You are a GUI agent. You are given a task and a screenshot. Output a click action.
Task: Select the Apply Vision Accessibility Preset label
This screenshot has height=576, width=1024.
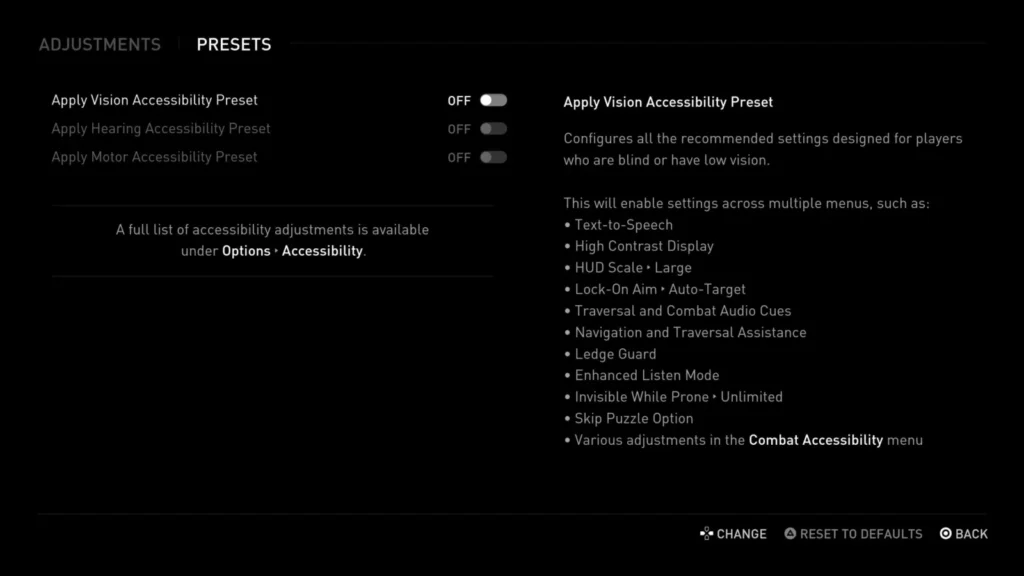pyautogui.click(x=155, y=101)
